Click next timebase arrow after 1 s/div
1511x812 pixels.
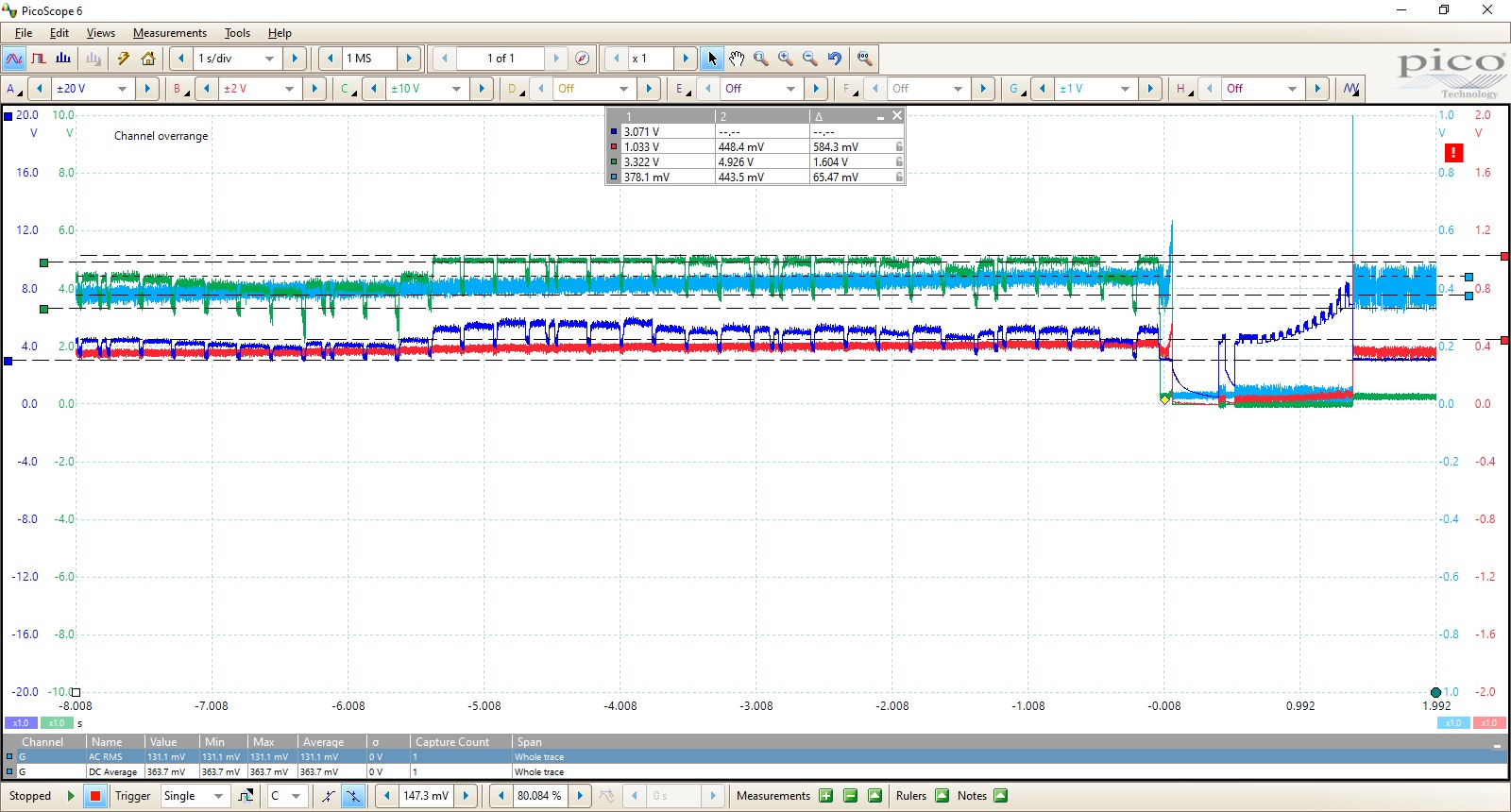295,59
